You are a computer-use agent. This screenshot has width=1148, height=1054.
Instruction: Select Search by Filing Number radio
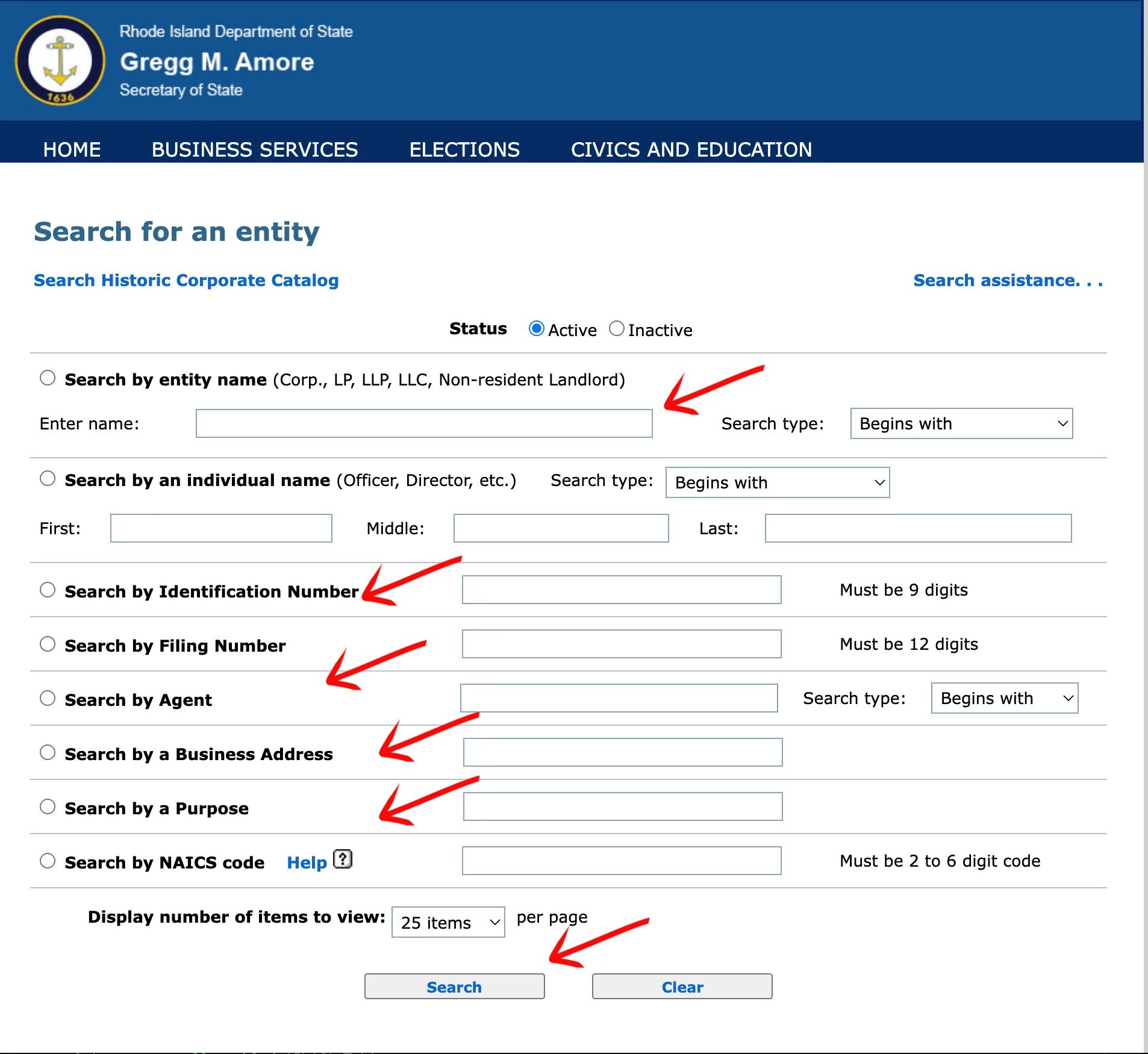[48, 644]
